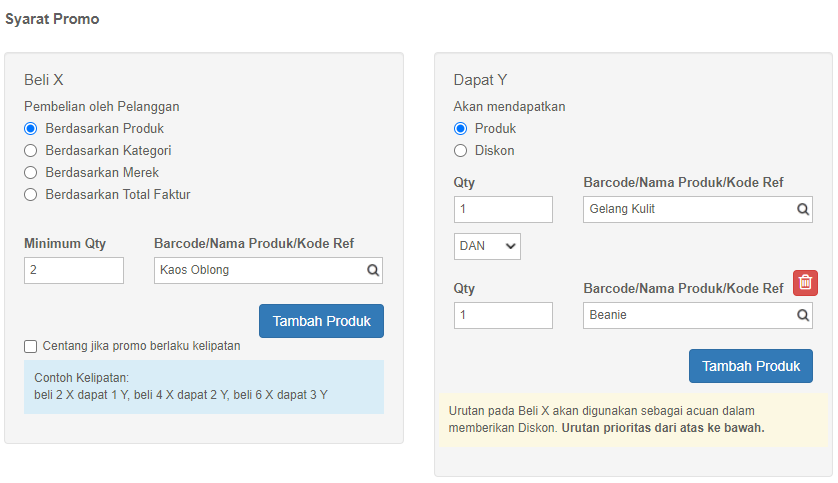838x483 pixels.
Task: Switch reward type to Diskon
Action: pos(460,151)
